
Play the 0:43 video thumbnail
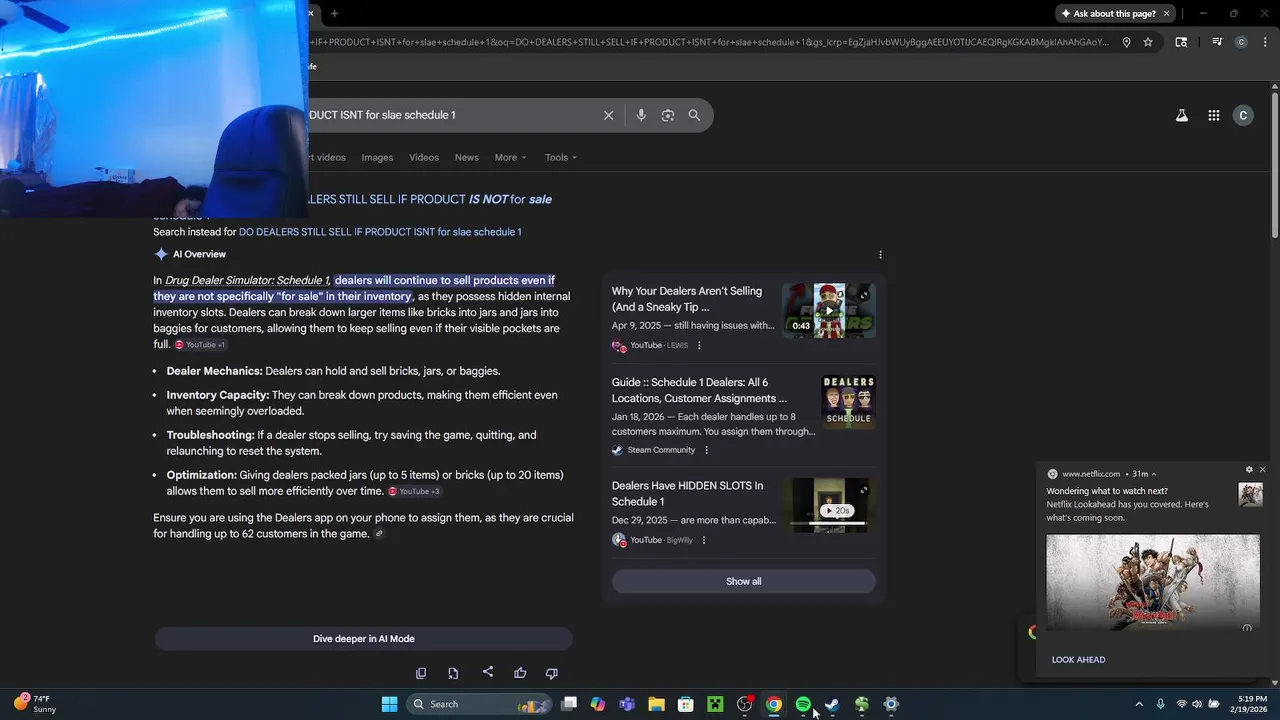point(829,310)
